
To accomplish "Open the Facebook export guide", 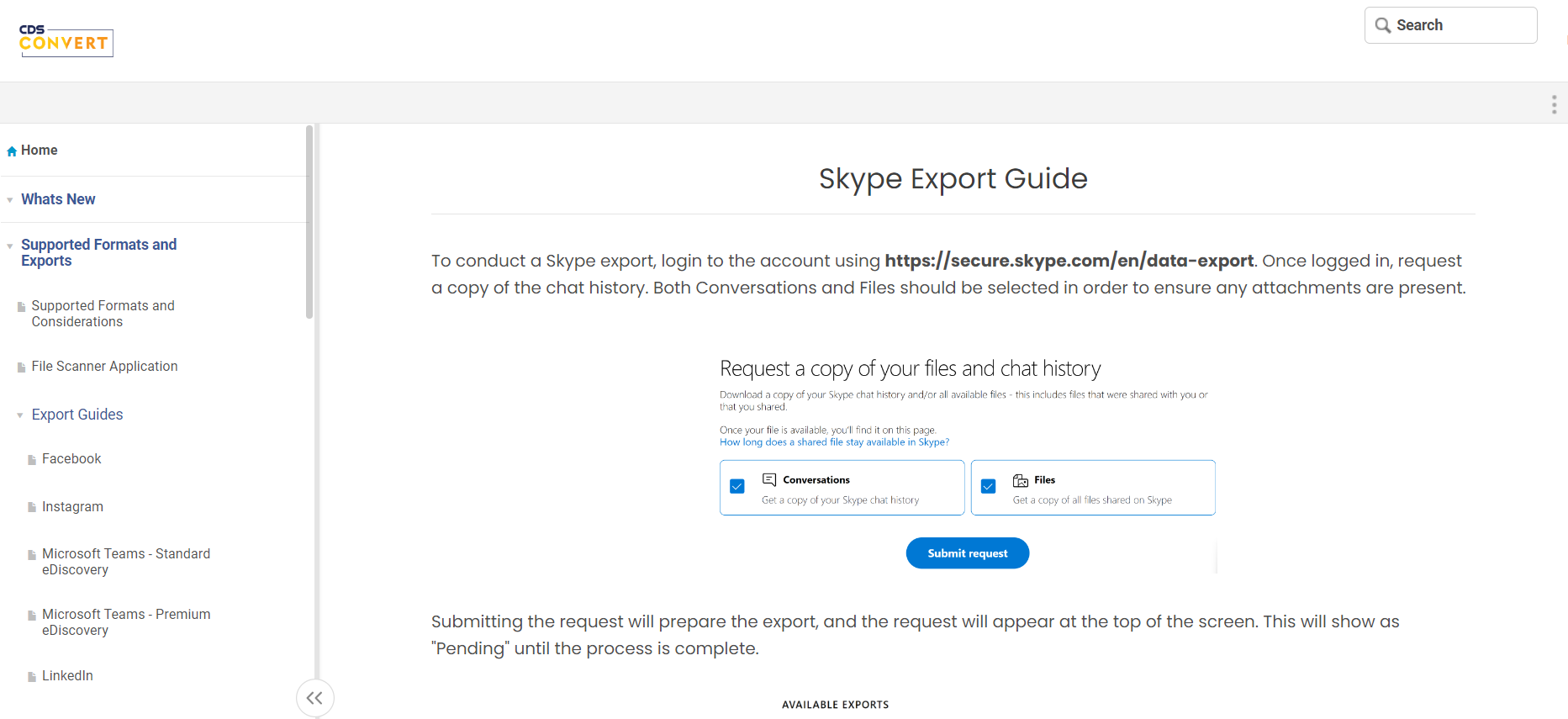I will [71, 459].
